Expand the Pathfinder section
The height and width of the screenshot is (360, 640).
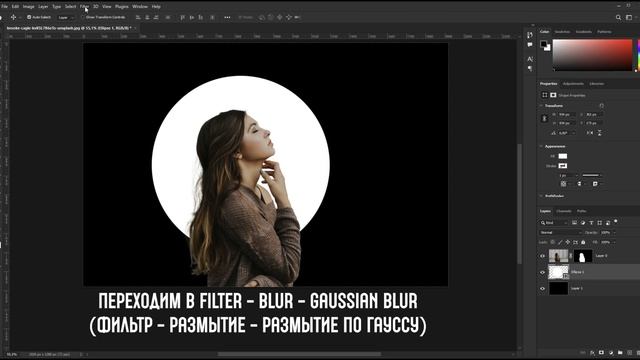(x=542, y=196)
